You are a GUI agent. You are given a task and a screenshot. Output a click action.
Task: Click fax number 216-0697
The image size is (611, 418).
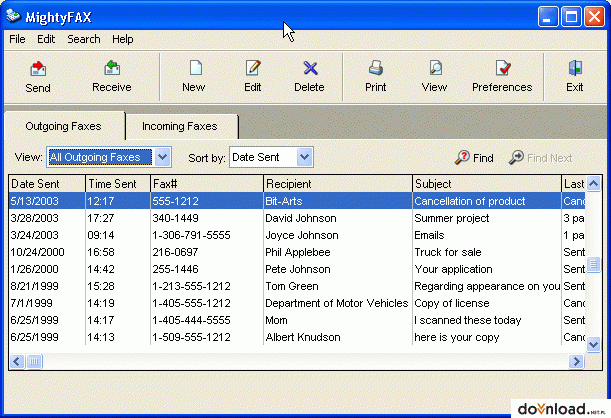click(x=175, y=252)
